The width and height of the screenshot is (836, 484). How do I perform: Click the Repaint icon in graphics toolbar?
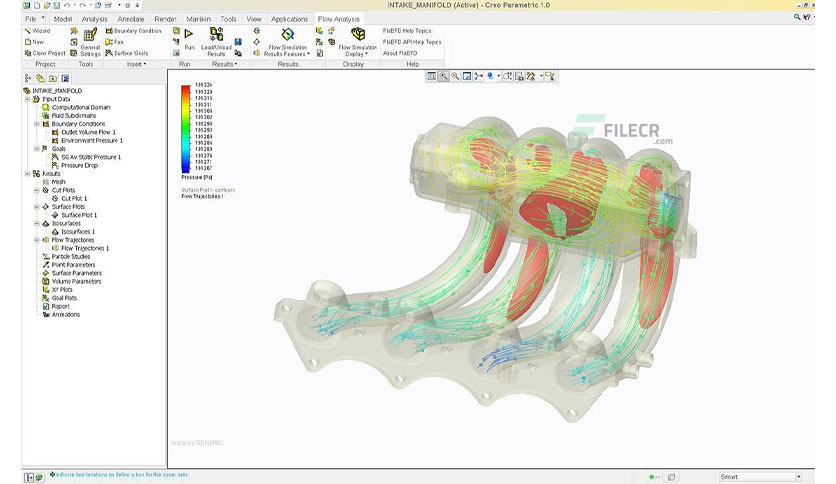[x=467, y=77]
